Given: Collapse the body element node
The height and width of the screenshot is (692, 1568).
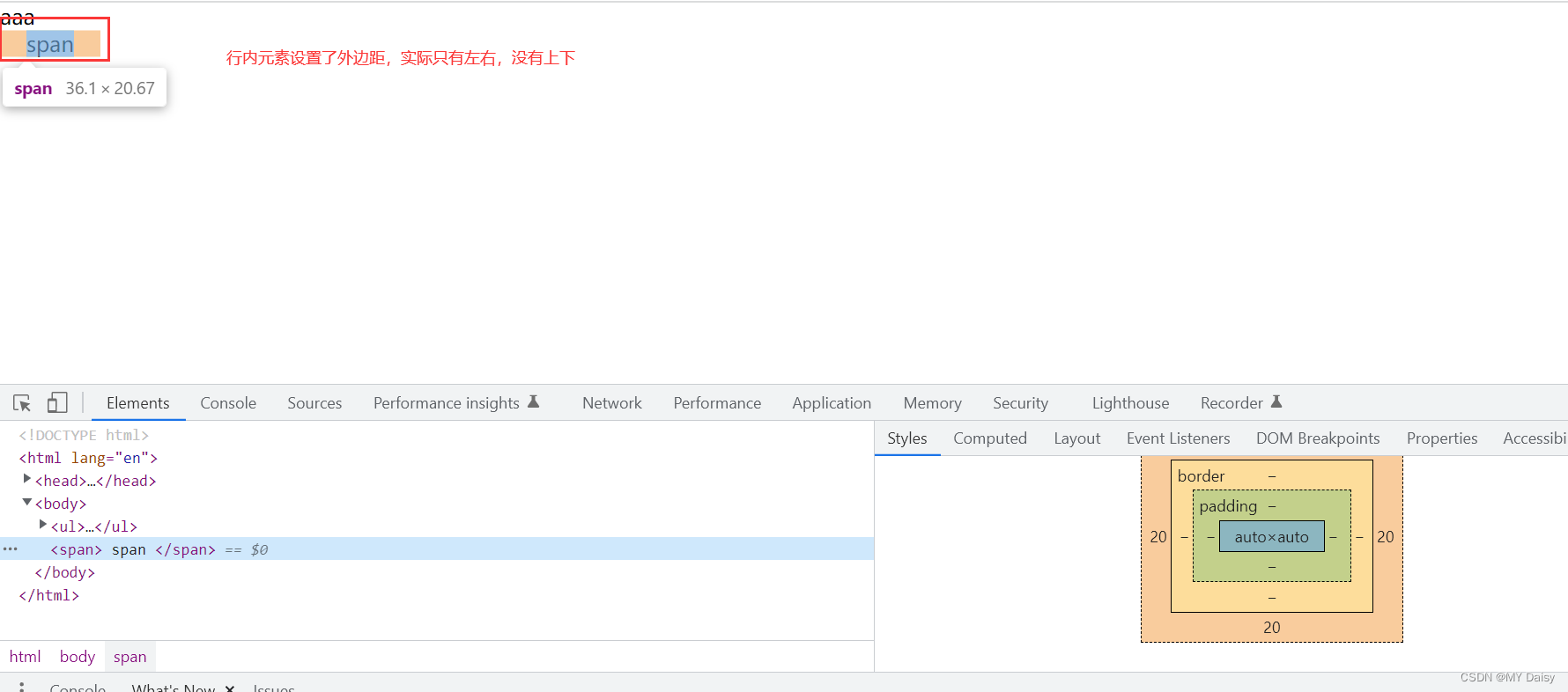Looking at the screenshot, I should click(x=26, y=502).
